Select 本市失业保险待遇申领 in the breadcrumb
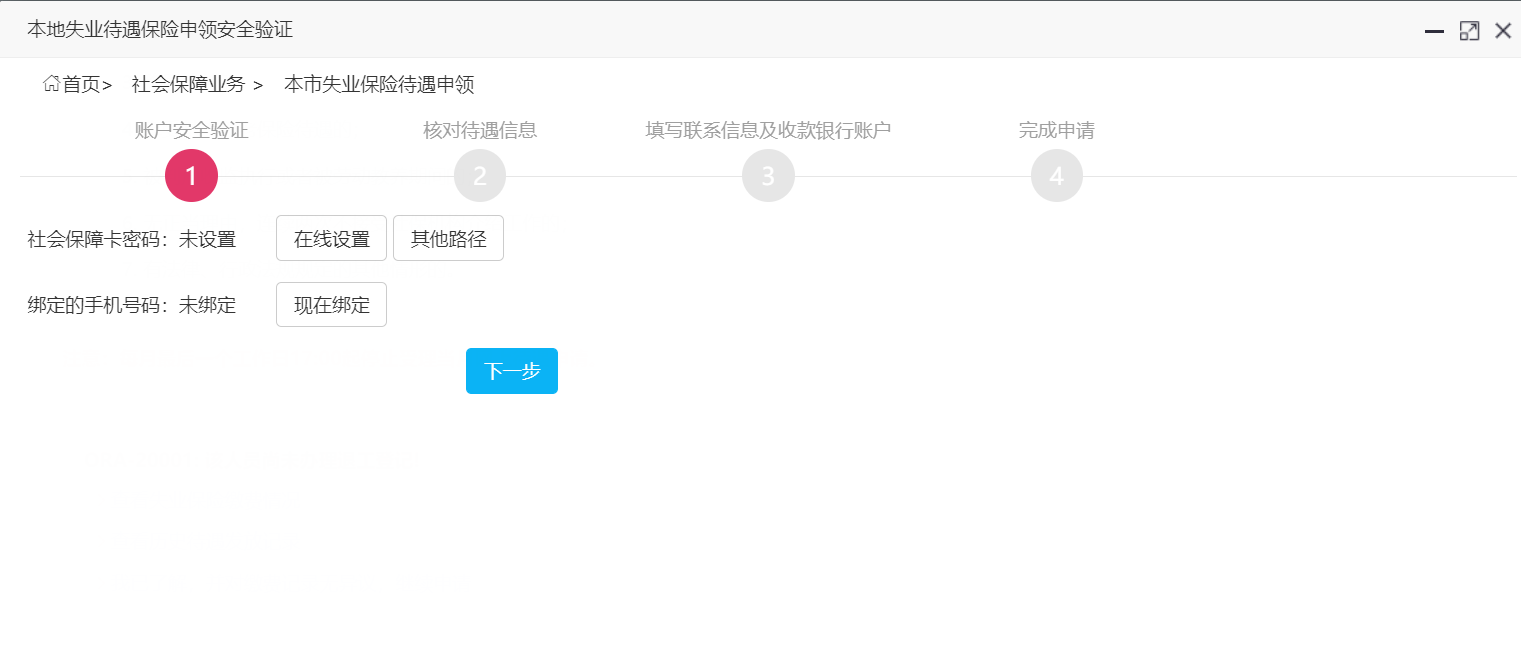This screenshot has width=1521, height=654. (380, 84)
